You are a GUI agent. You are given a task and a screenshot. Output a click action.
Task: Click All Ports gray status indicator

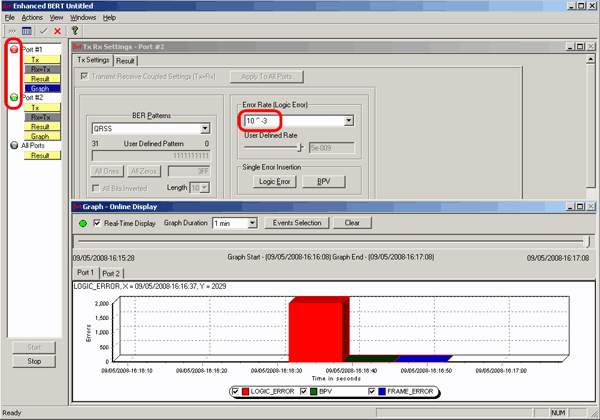14,145
